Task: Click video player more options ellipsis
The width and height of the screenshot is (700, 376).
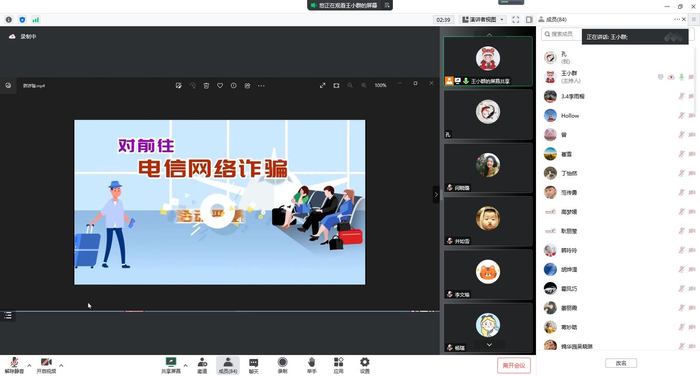Action: 261,85
